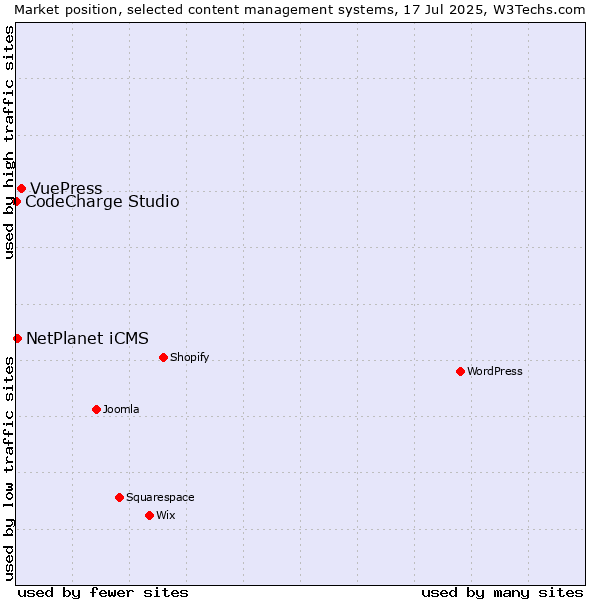Click the red Shopify data point
Screen dimensions: 600x600
pyautogui.click(x=163, y=357)
